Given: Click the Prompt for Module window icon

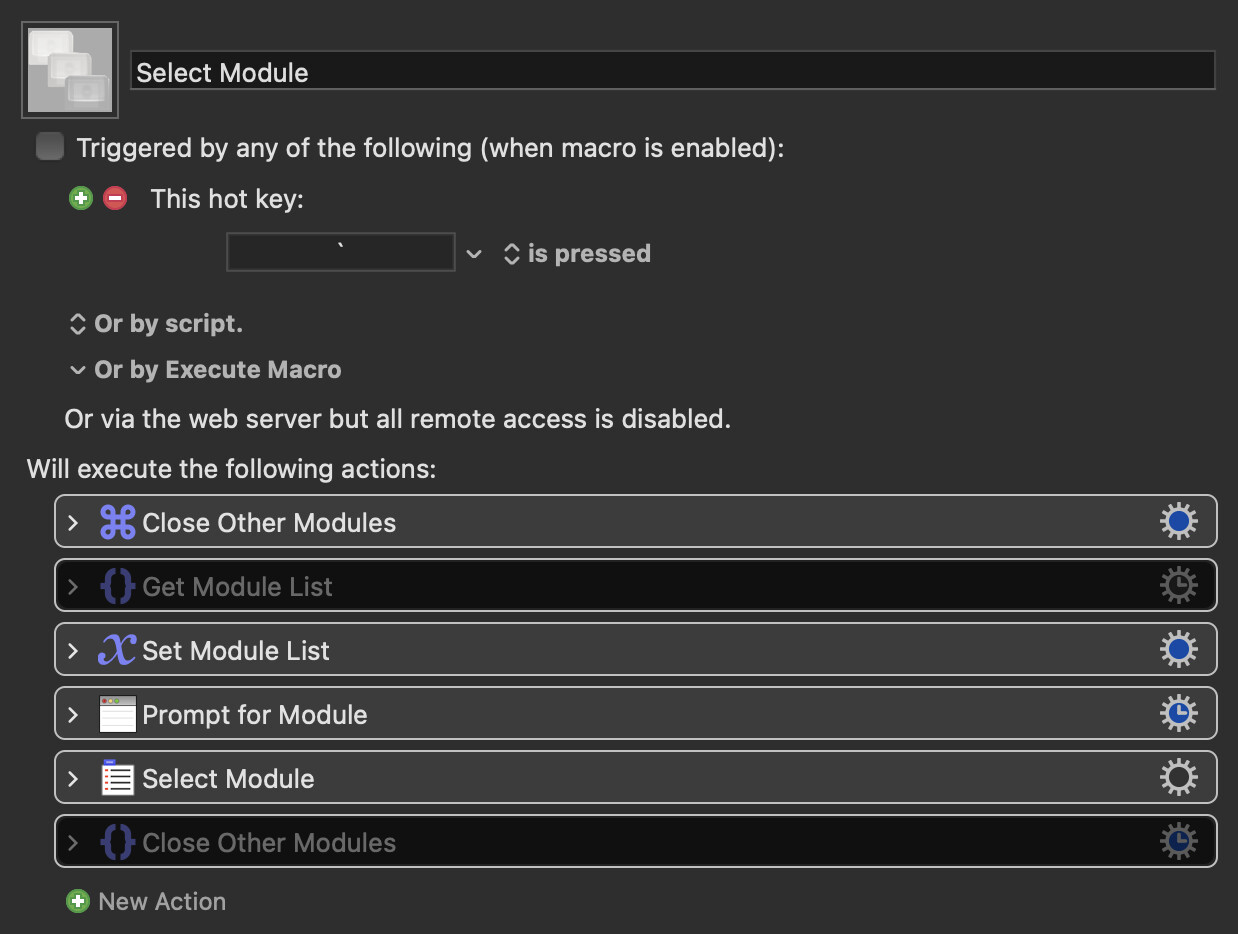Looking at the screenshot, I should (x=117, y=715).
